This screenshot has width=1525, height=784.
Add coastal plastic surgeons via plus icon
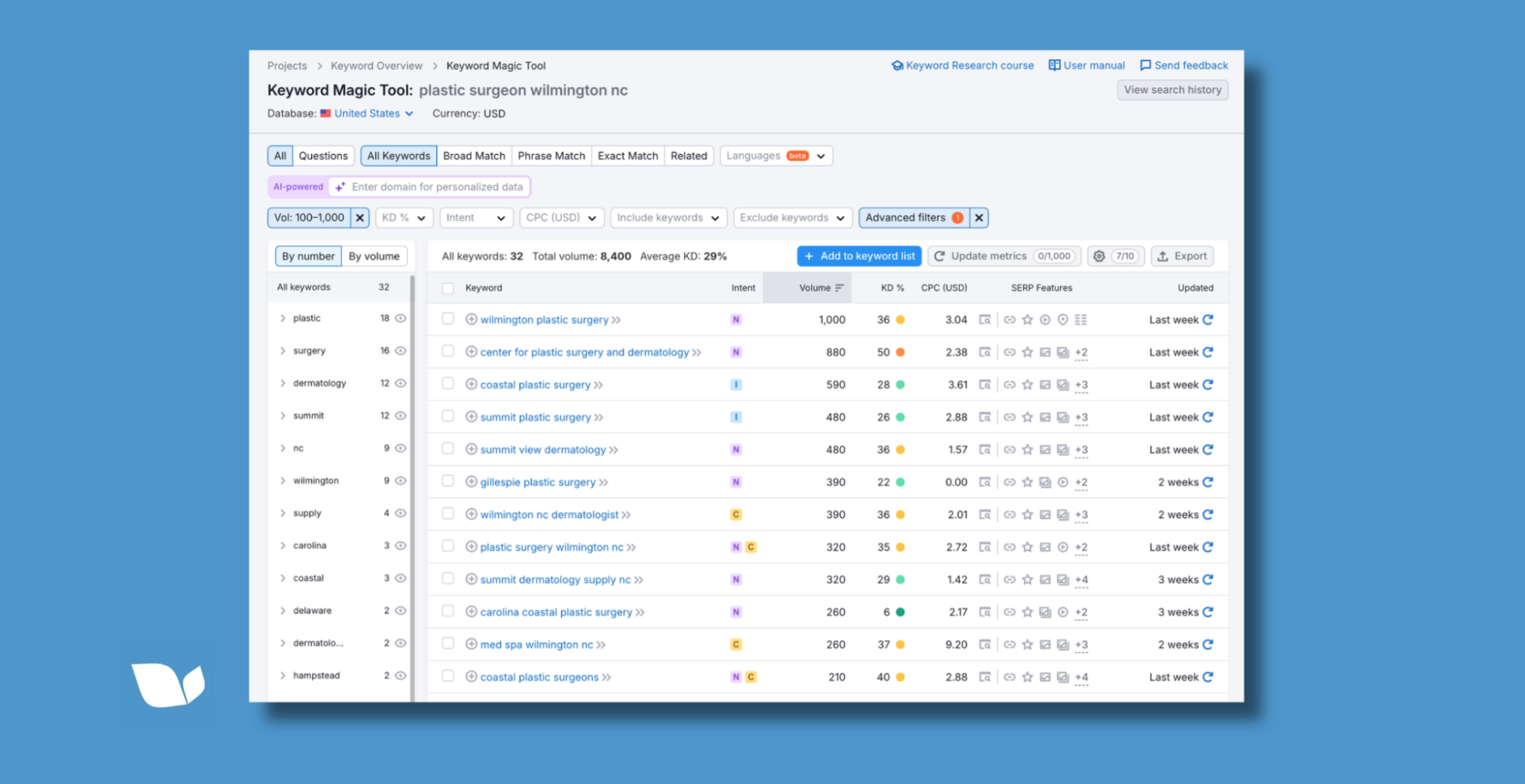tap(471, 676)
